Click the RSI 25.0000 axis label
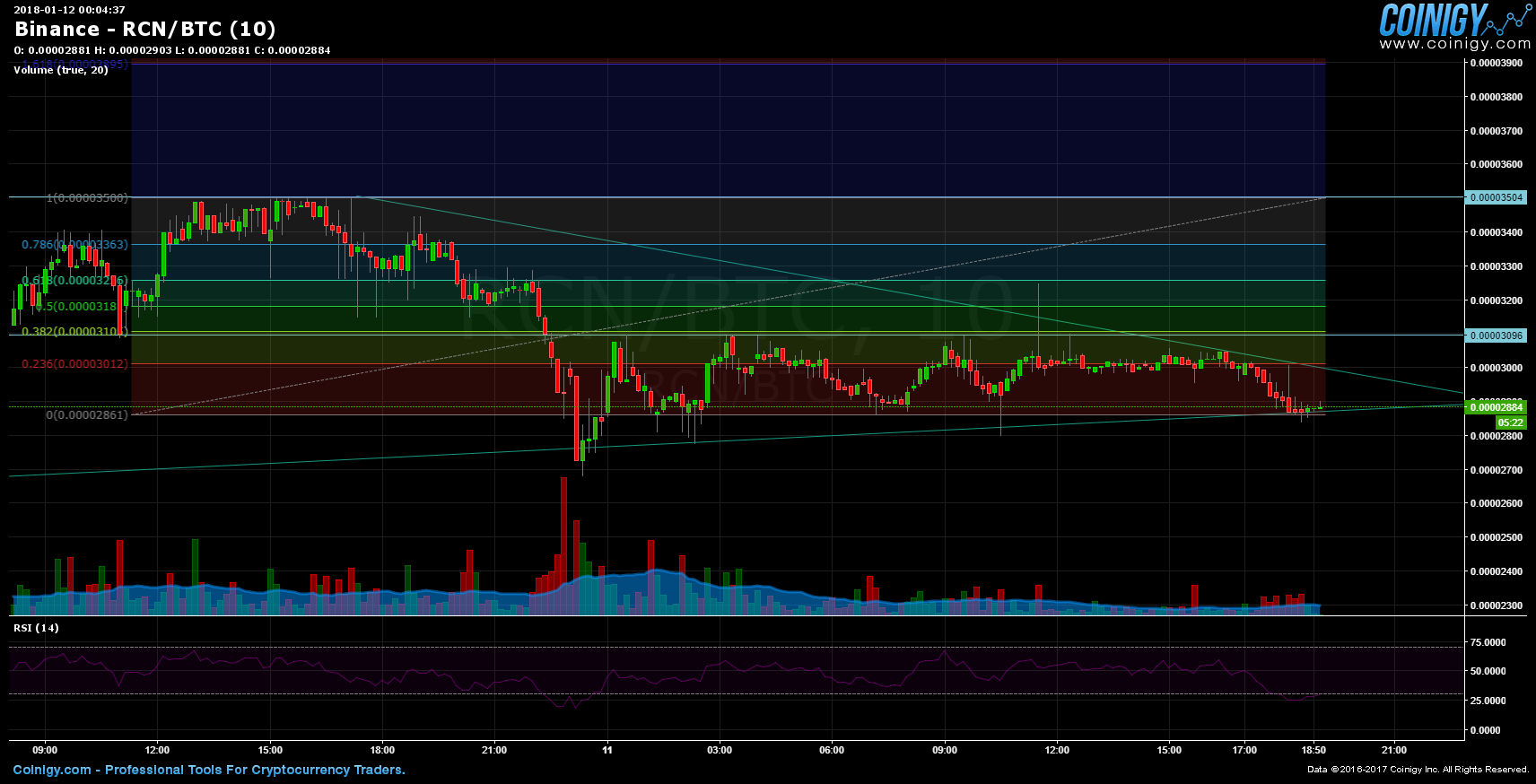Screen dimensions: 1536x784 tap(1488, 701)
